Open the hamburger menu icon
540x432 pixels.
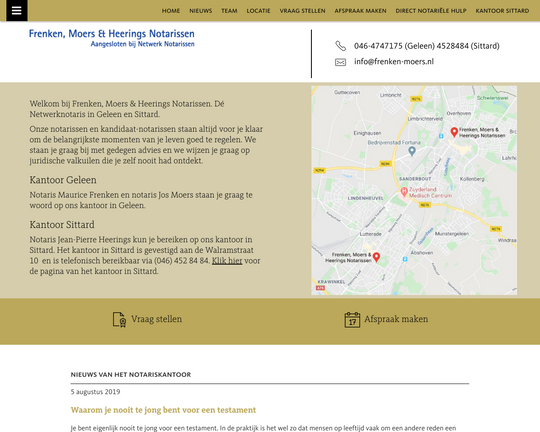click(x=17, y=10)
